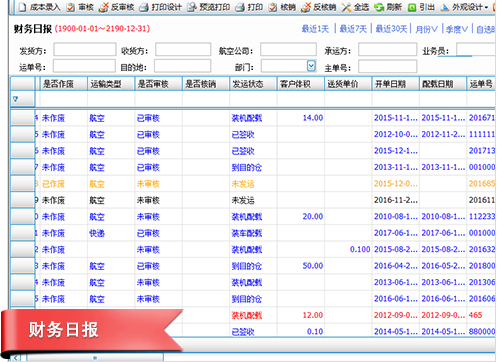Open the 部门 department combo box arrow

pyautogui.click(x=311, y=66)
